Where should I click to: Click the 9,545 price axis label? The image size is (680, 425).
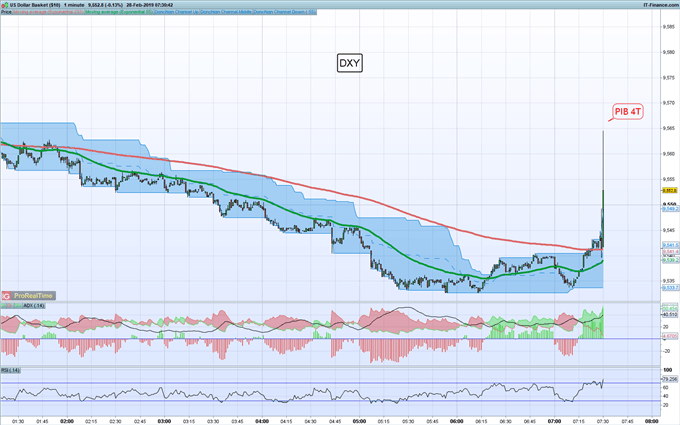pyautogui.click(x=668, y=230)
